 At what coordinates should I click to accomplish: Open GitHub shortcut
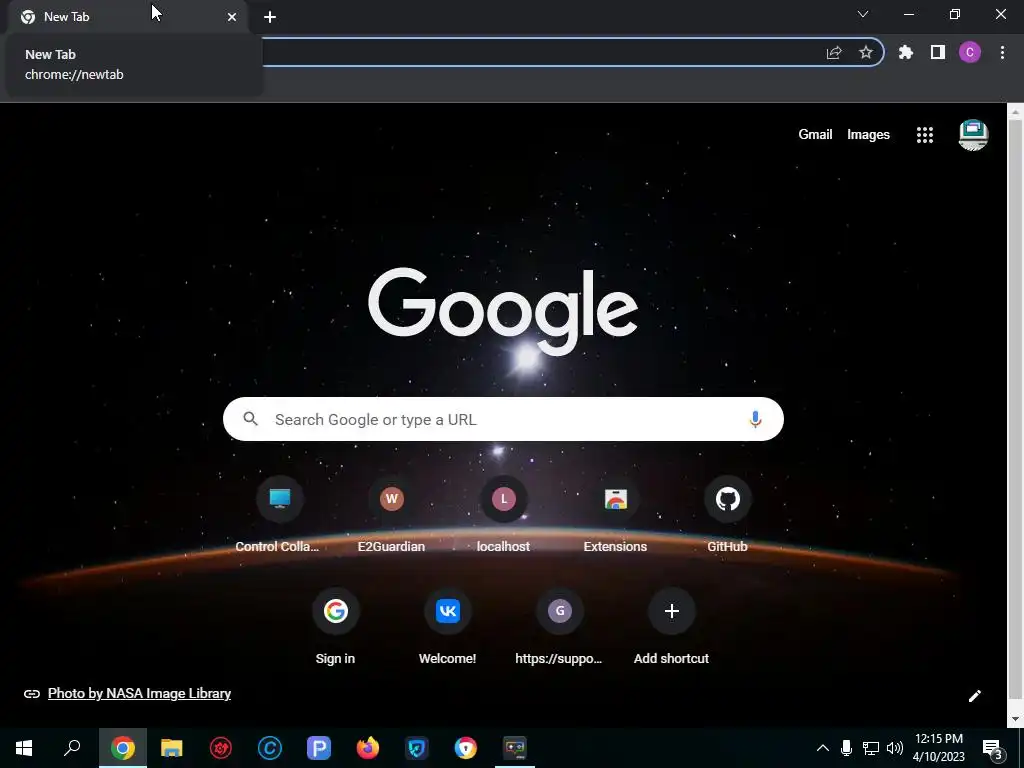coord(728,515)
